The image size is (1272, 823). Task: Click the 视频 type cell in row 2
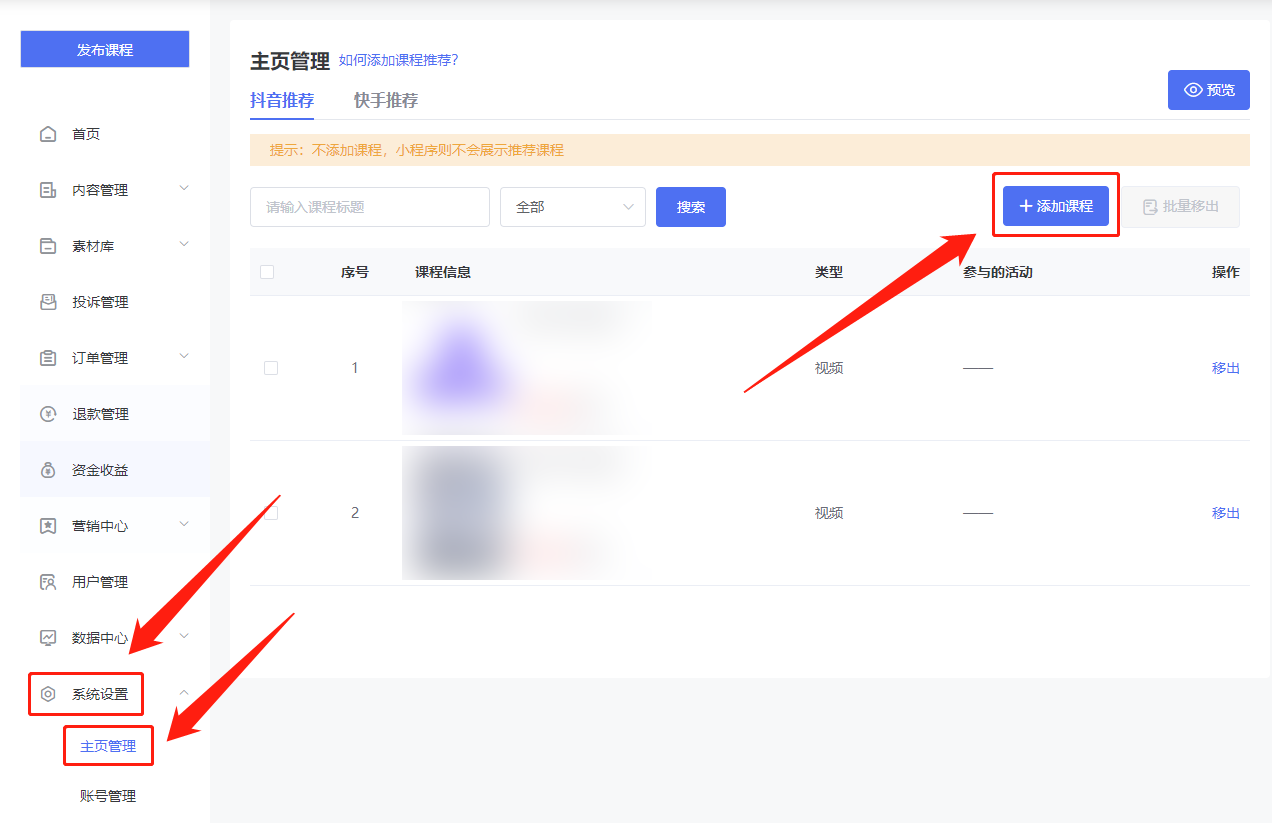(x=829, y=513)
